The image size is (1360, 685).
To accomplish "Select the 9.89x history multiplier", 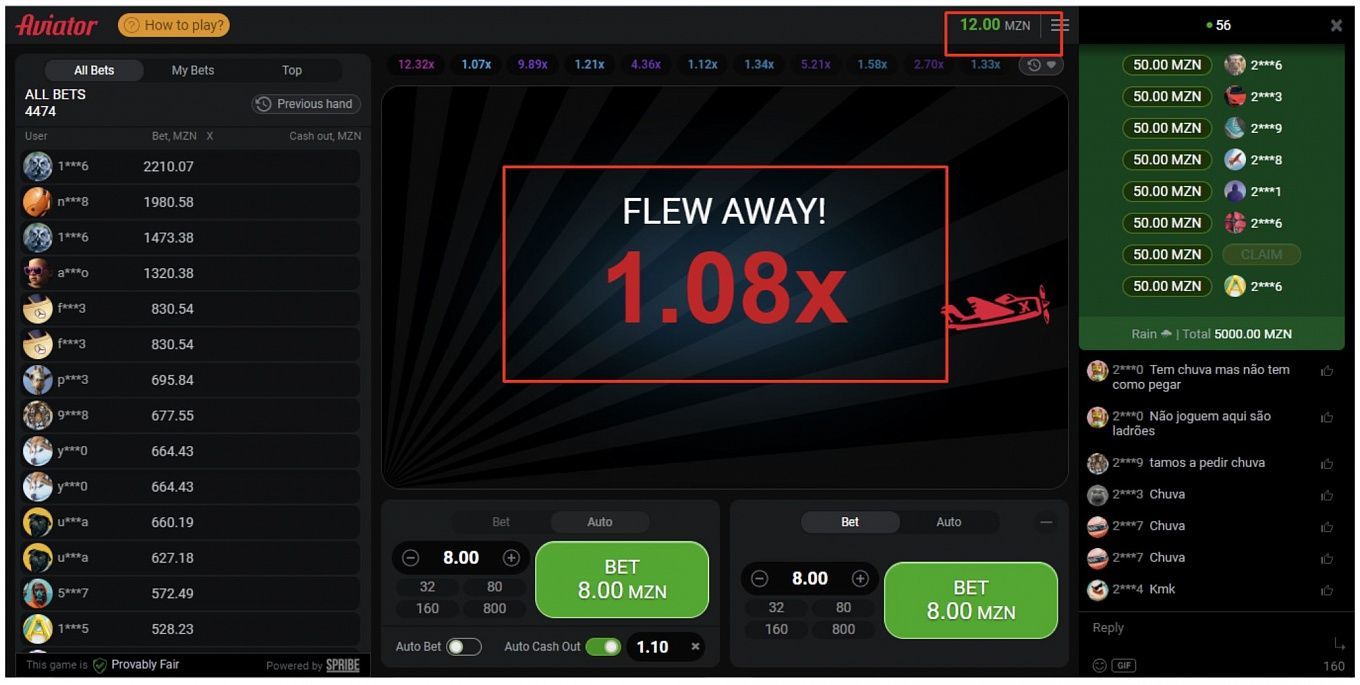I will [x=532, y=64].
